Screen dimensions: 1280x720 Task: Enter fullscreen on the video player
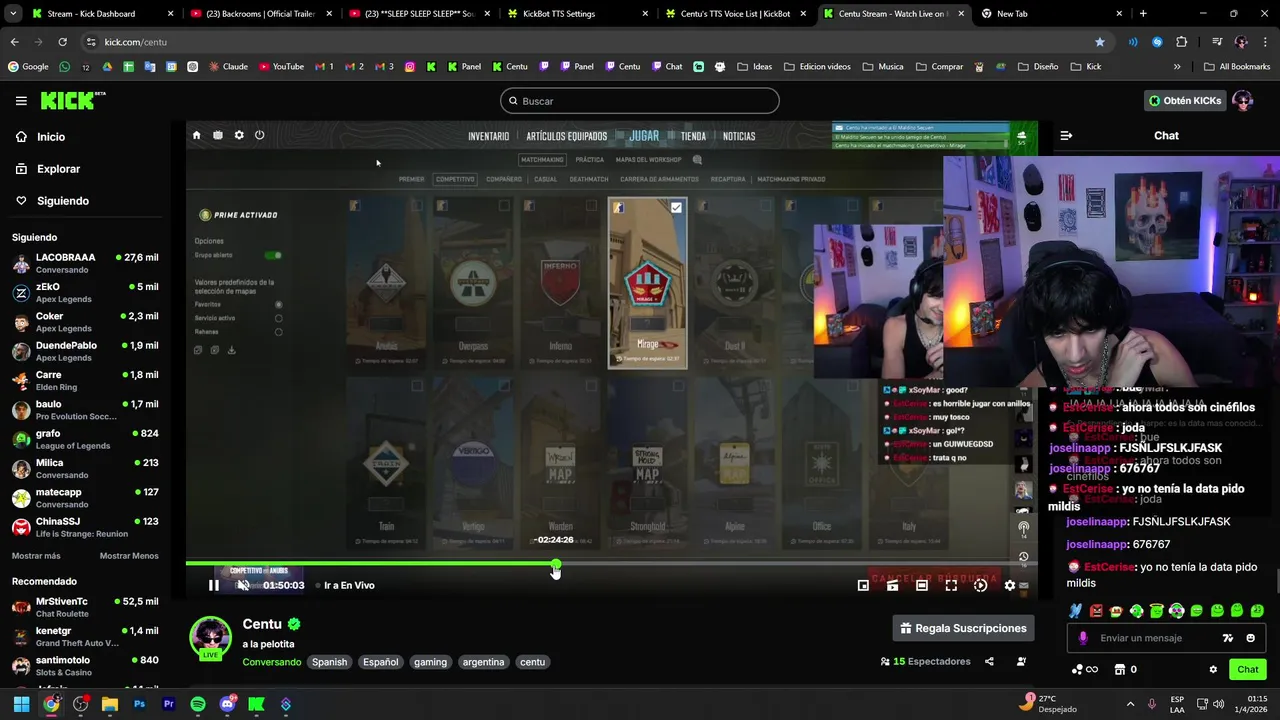click(951, 586)
